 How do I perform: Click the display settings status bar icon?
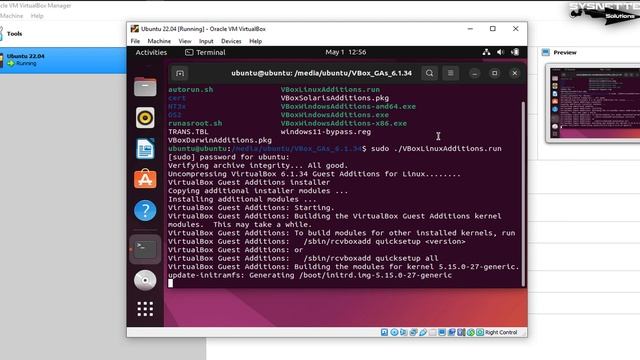click(x=442, y=332)
